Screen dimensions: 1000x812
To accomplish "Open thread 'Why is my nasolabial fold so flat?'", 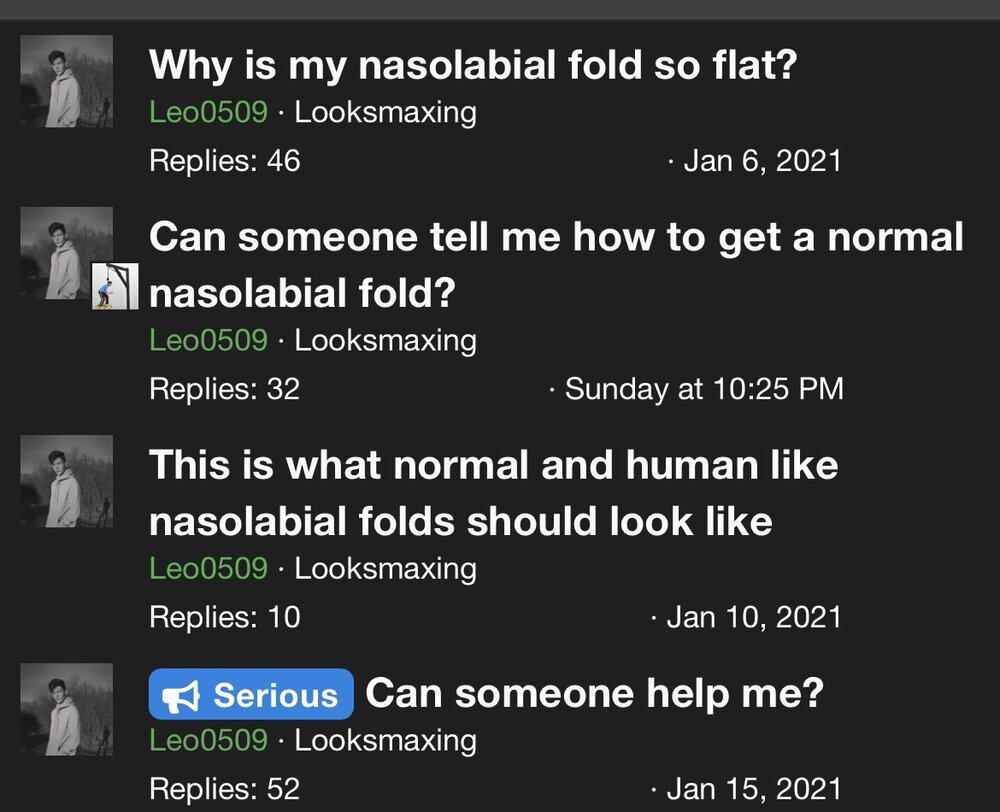I will [x=473, y=66].
